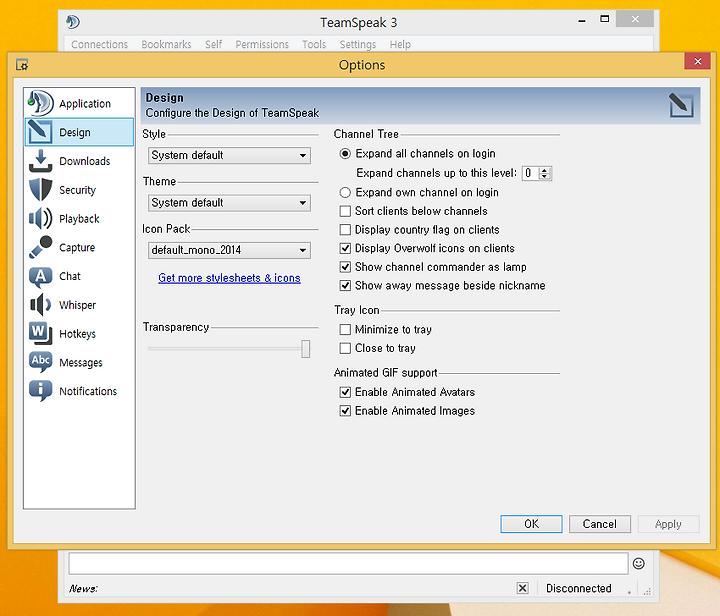Open the Playback speaker icon

[x=40, y=218]
